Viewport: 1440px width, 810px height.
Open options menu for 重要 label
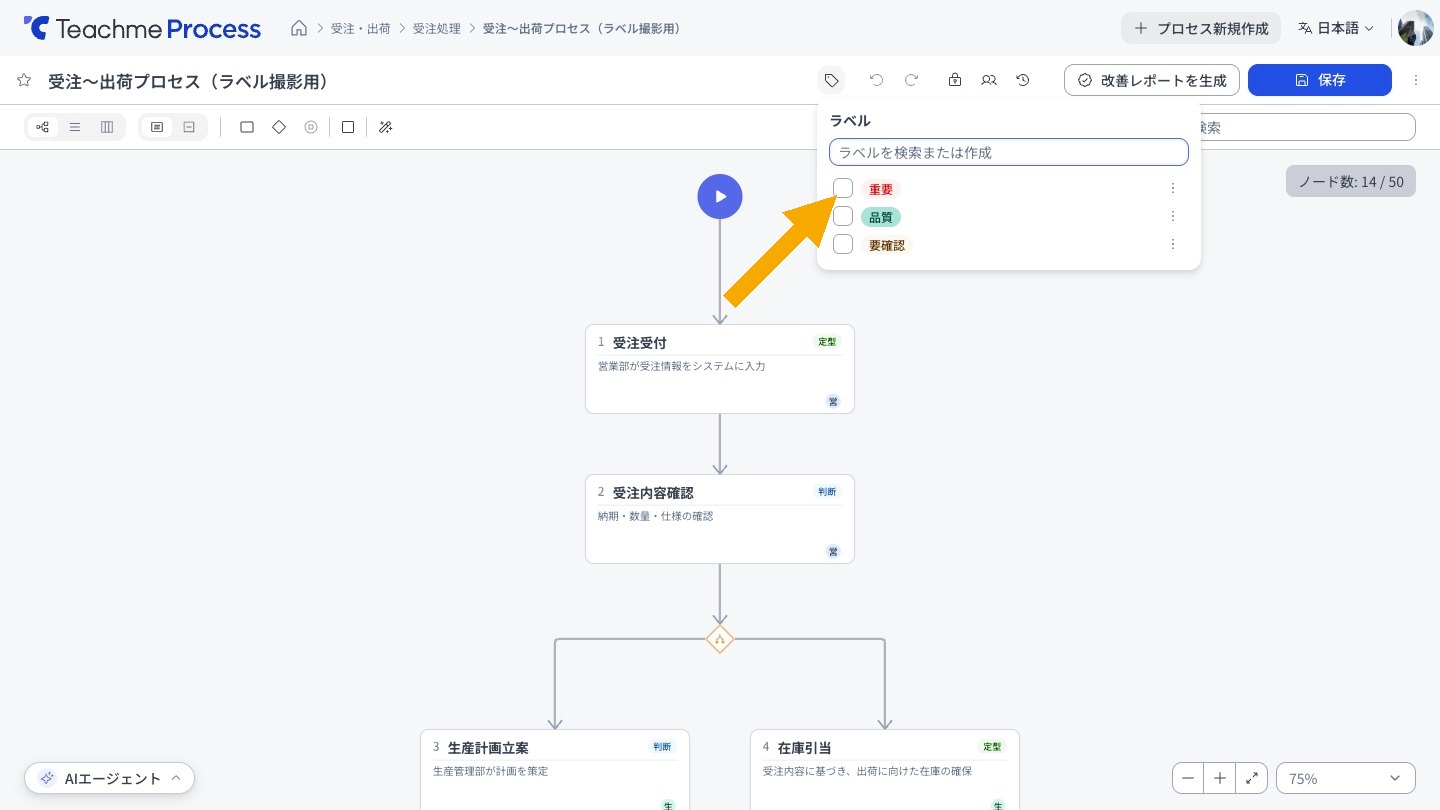point(1173,188)
